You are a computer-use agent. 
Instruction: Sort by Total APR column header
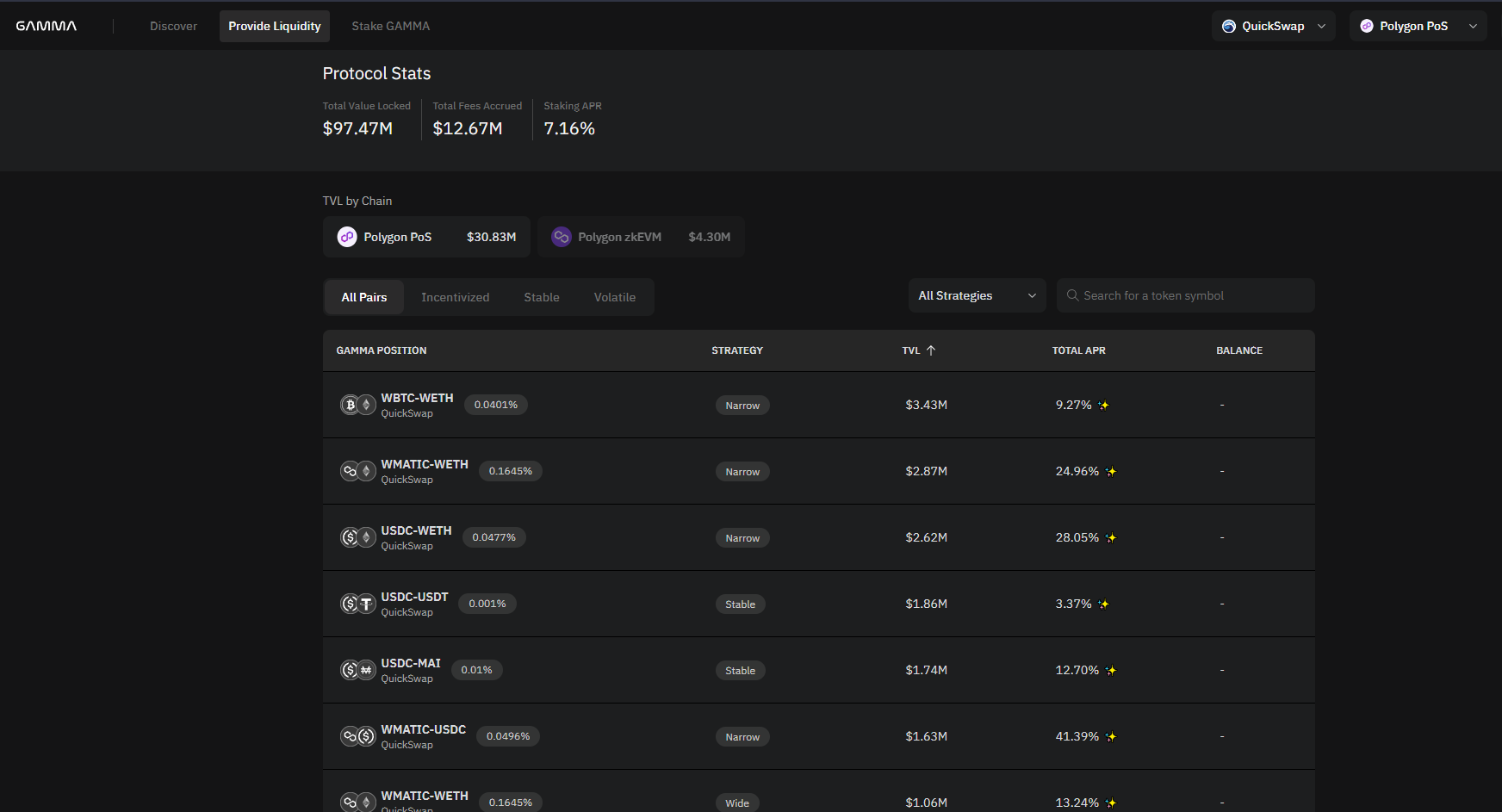1078,350
